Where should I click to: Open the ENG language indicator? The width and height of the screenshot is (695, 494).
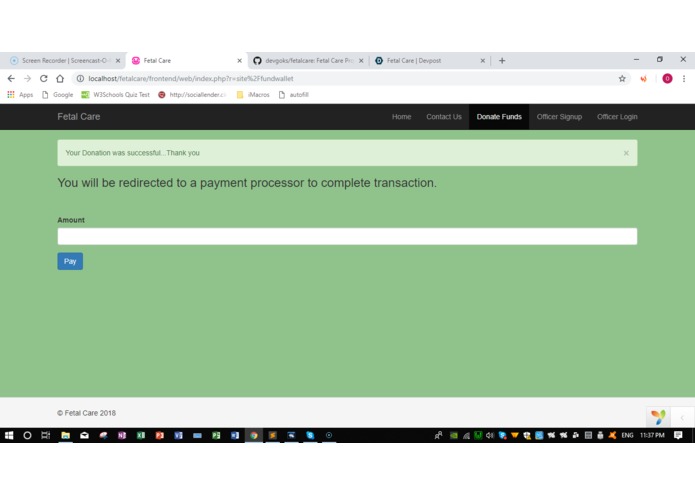click(627, 435)
